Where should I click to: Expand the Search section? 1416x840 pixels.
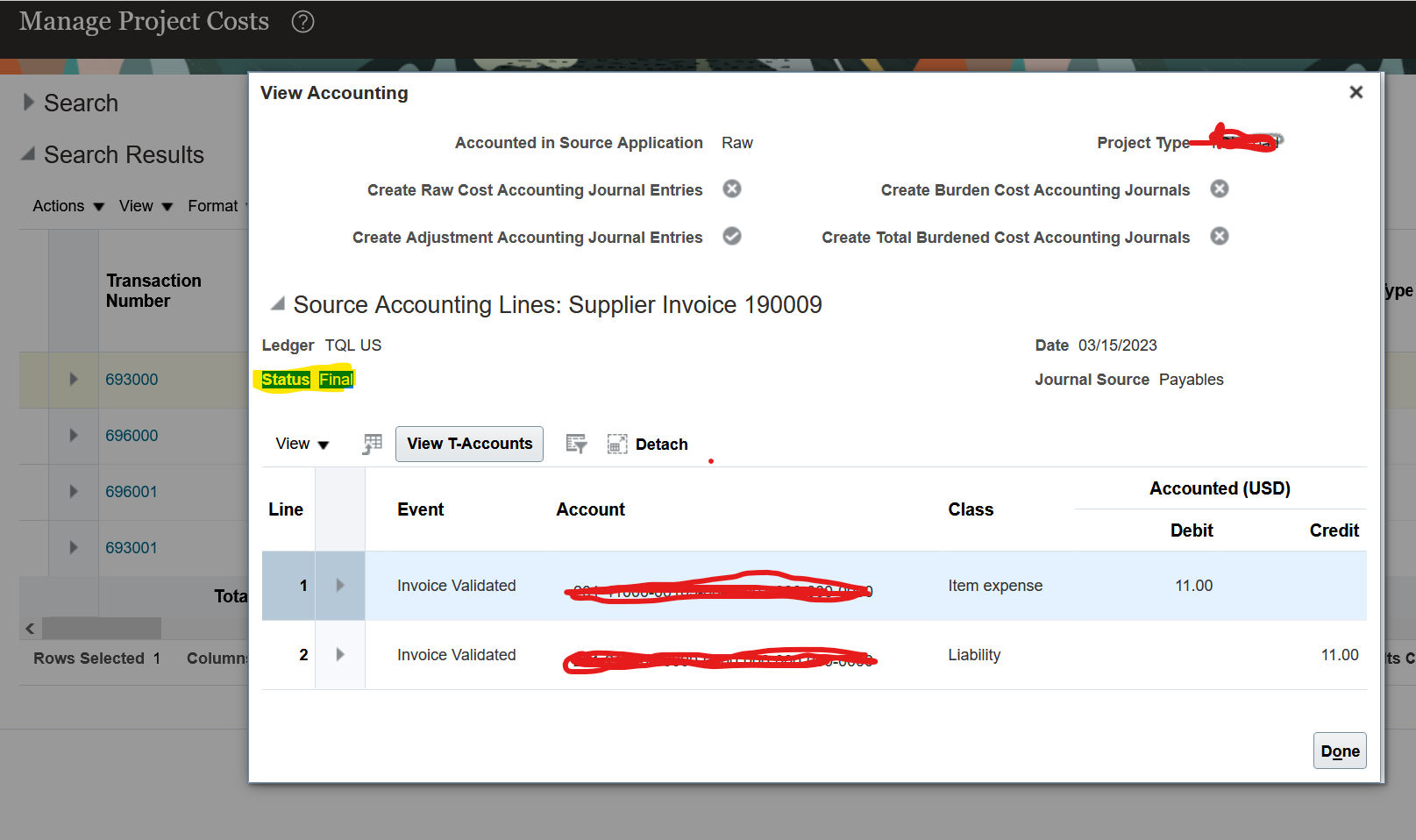pyautogui.click(x=29, y=103)
